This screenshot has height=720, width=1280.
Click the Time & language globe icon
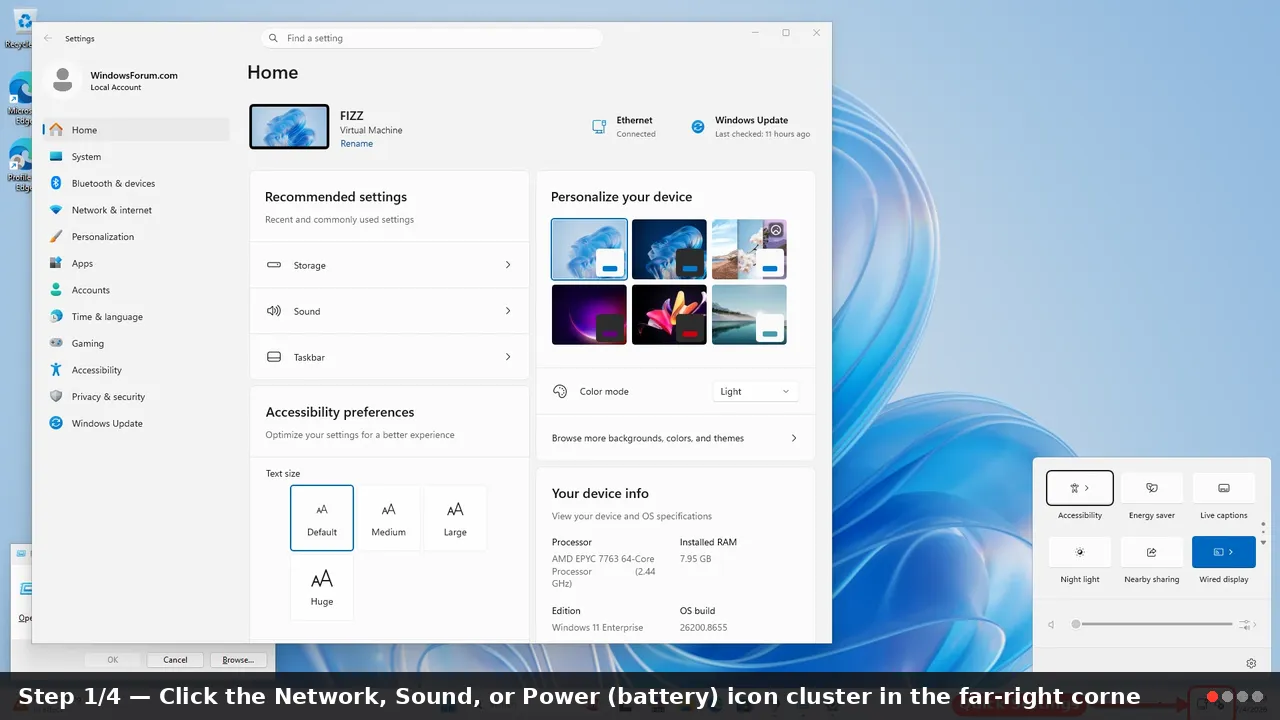(x=56, y=317)
